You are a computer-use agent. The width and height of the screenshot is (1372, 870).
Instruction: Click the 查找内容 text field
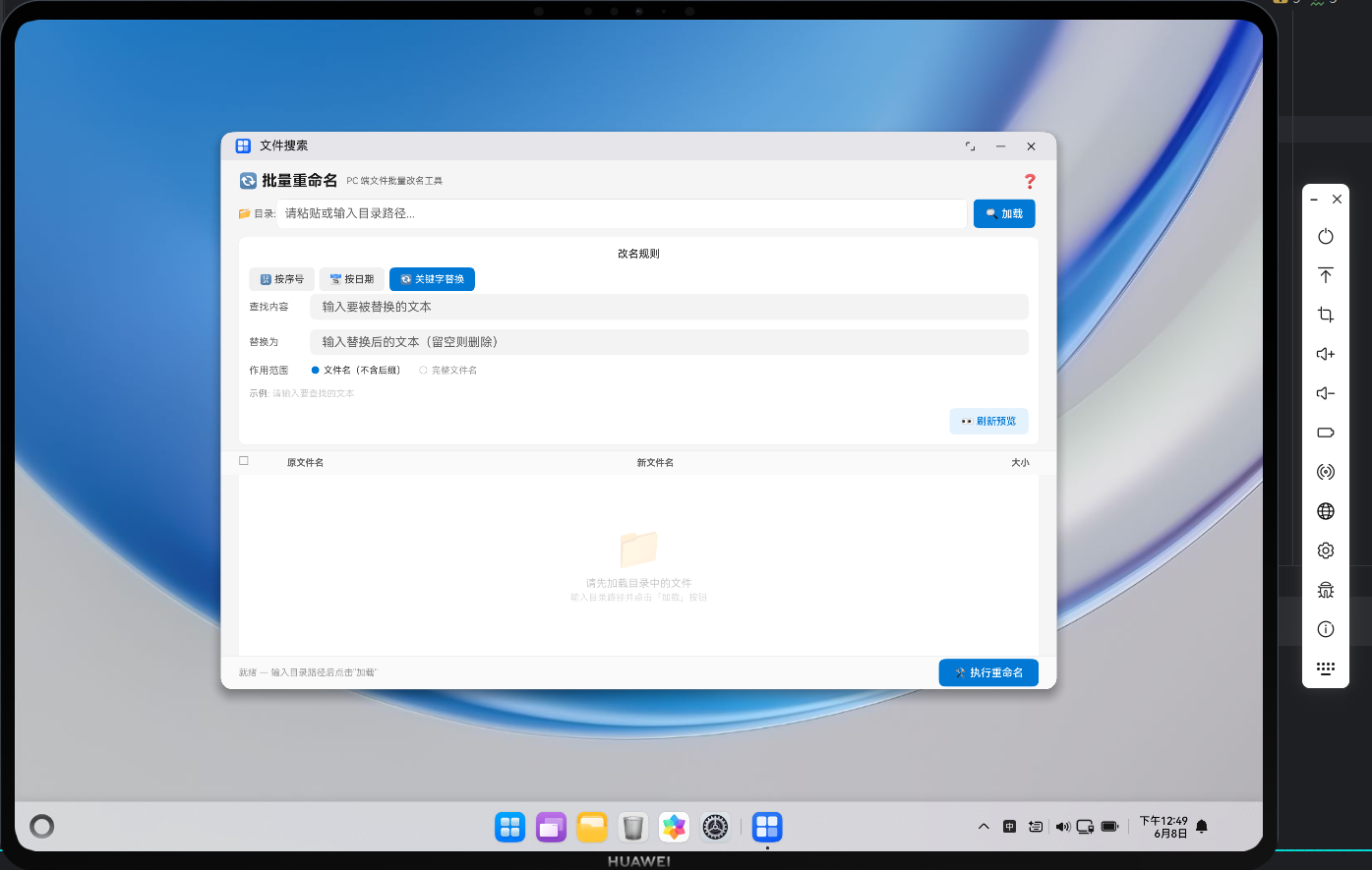(669, 307)
